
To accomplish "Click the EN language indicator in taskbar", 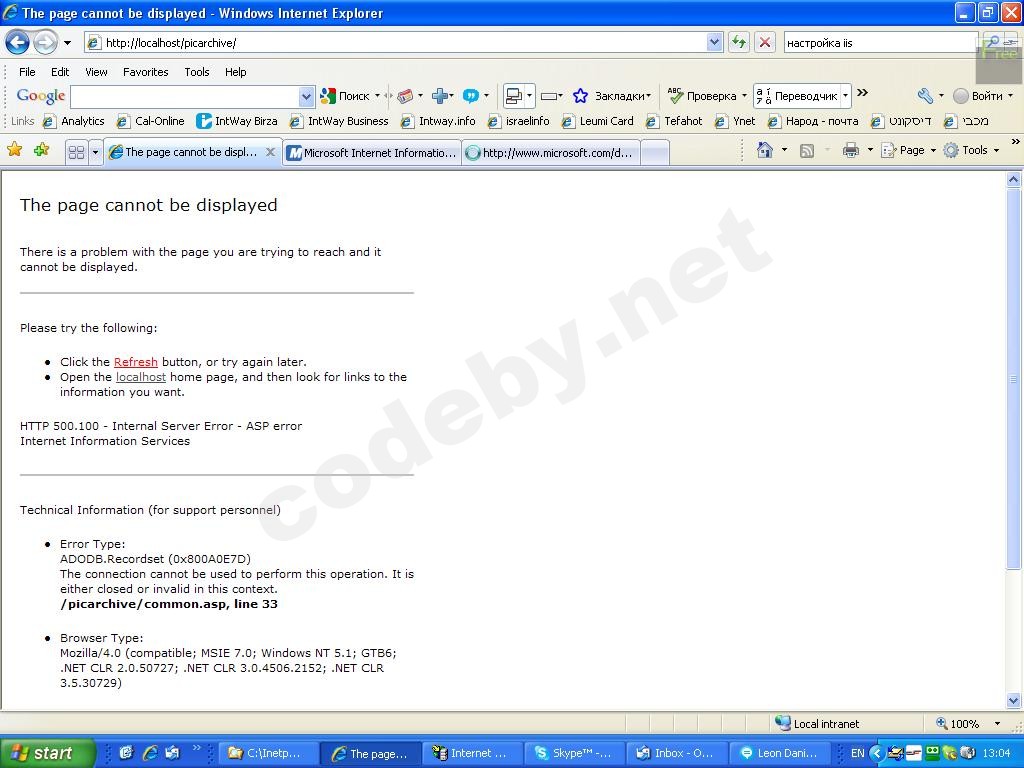I will 857,753.
